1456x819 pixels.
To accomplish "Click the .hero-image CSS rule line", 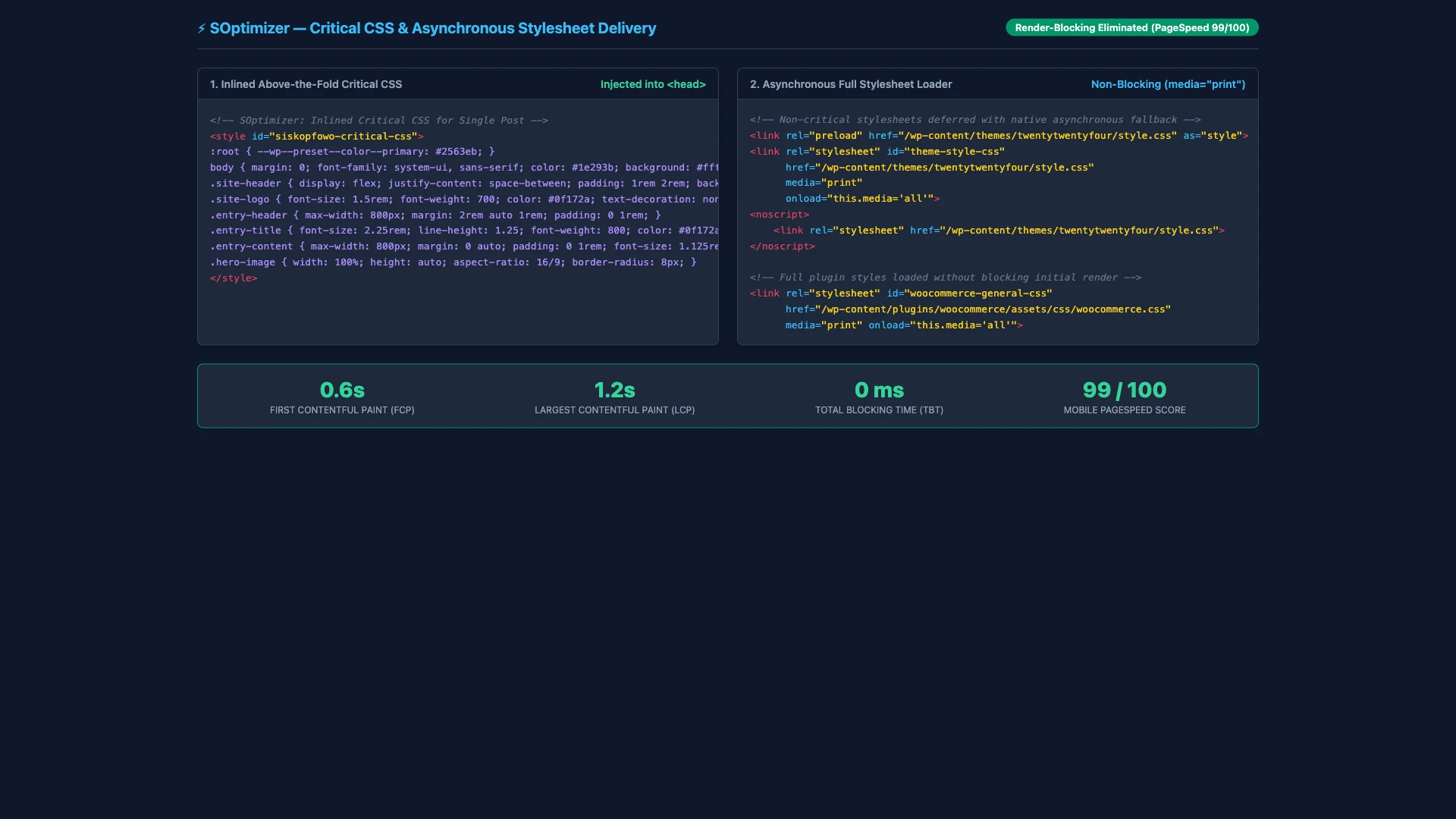I will [x=453, y=262].
